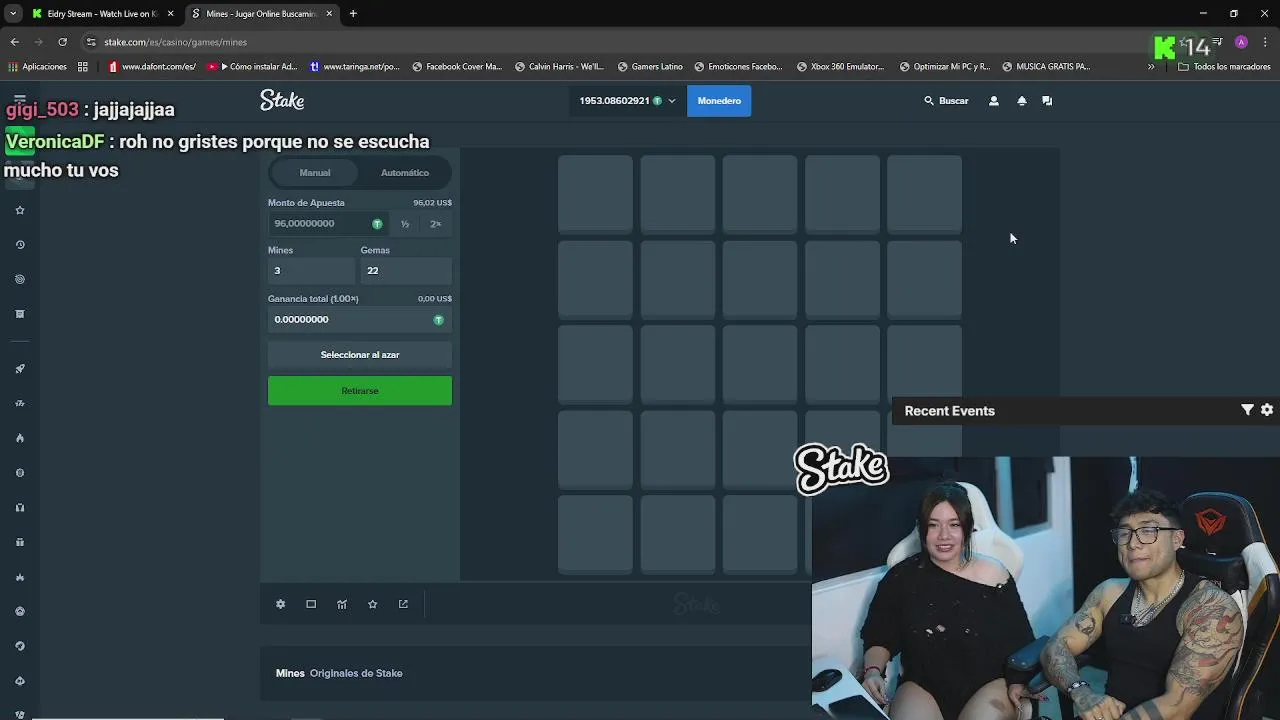Viewport: 1280px width, 720px height.
Task: Click the Chrome profile avatar
Action: point(1241,42)
